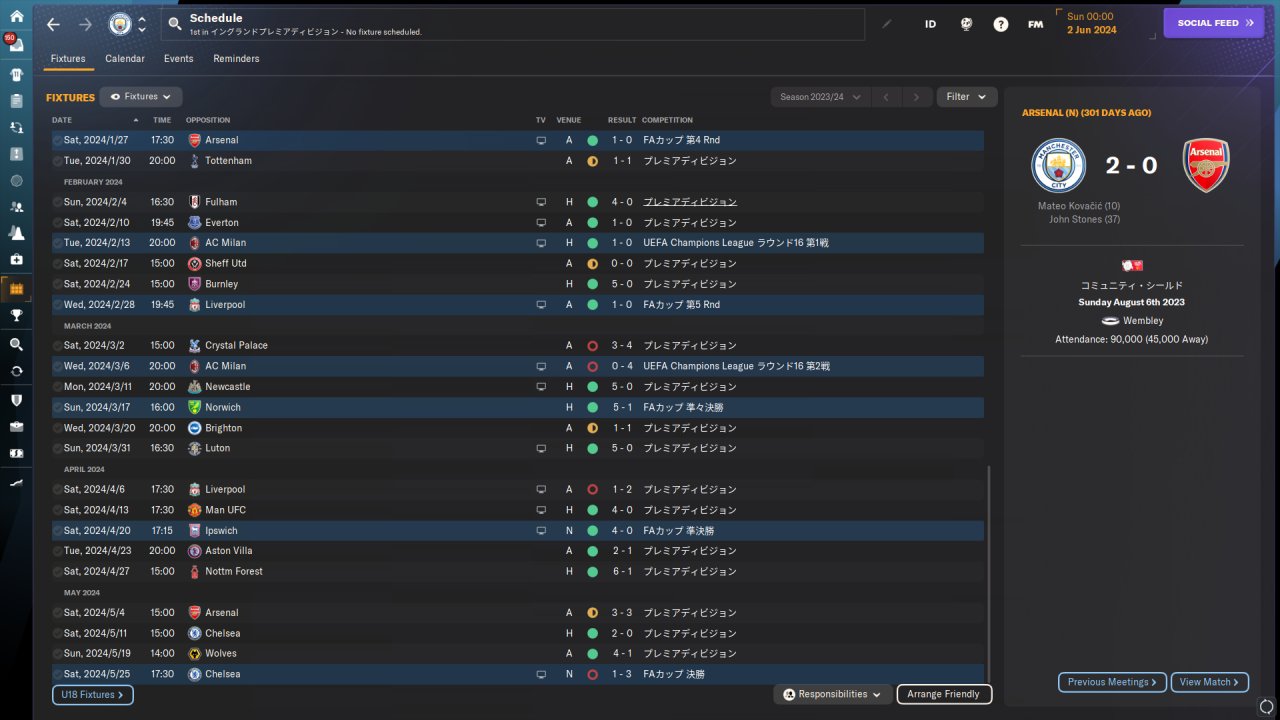The width and height of the screenshot is (1280, 720).
Task: Open the Help question mark icon
Action: click(1001, 24)
